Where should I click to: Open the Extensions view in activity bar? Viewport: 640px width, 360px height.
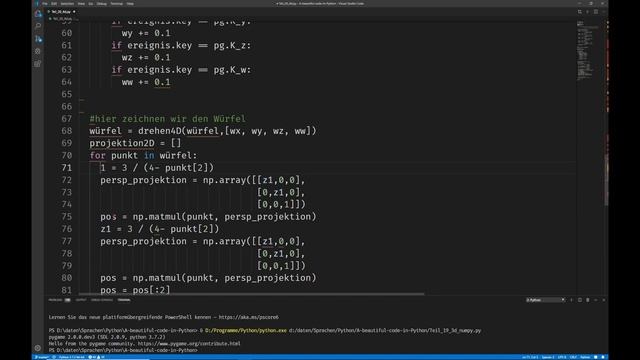38,64
